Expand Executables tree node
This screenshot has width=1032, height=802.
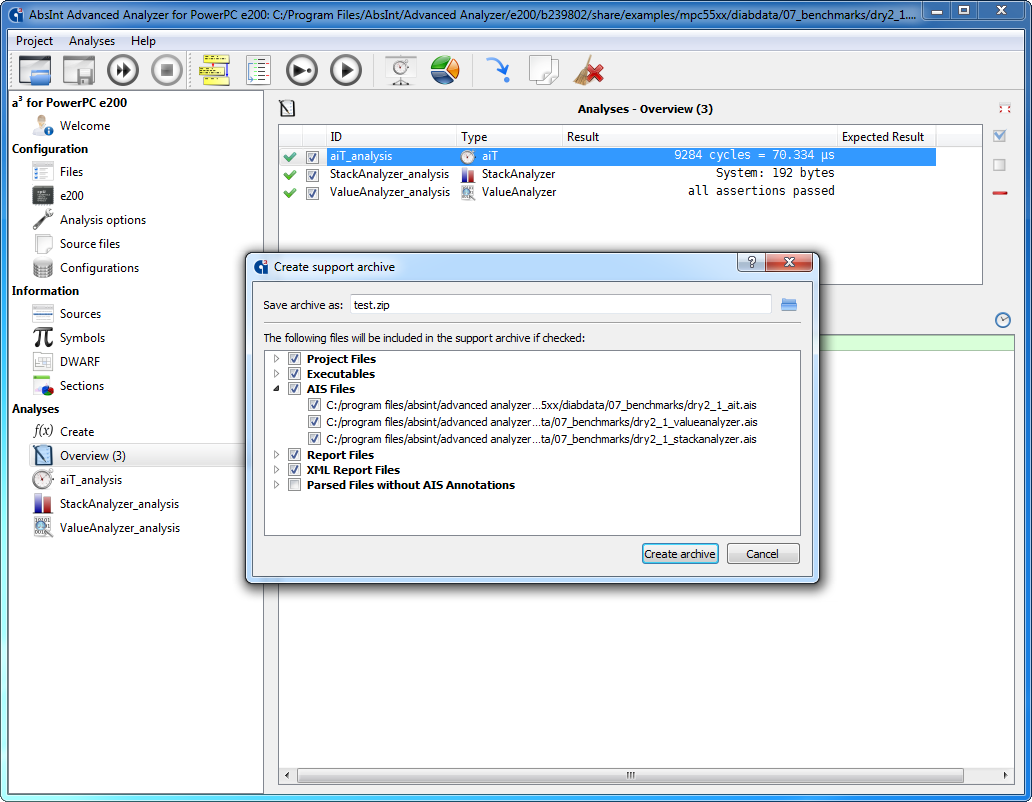[276, 374]
